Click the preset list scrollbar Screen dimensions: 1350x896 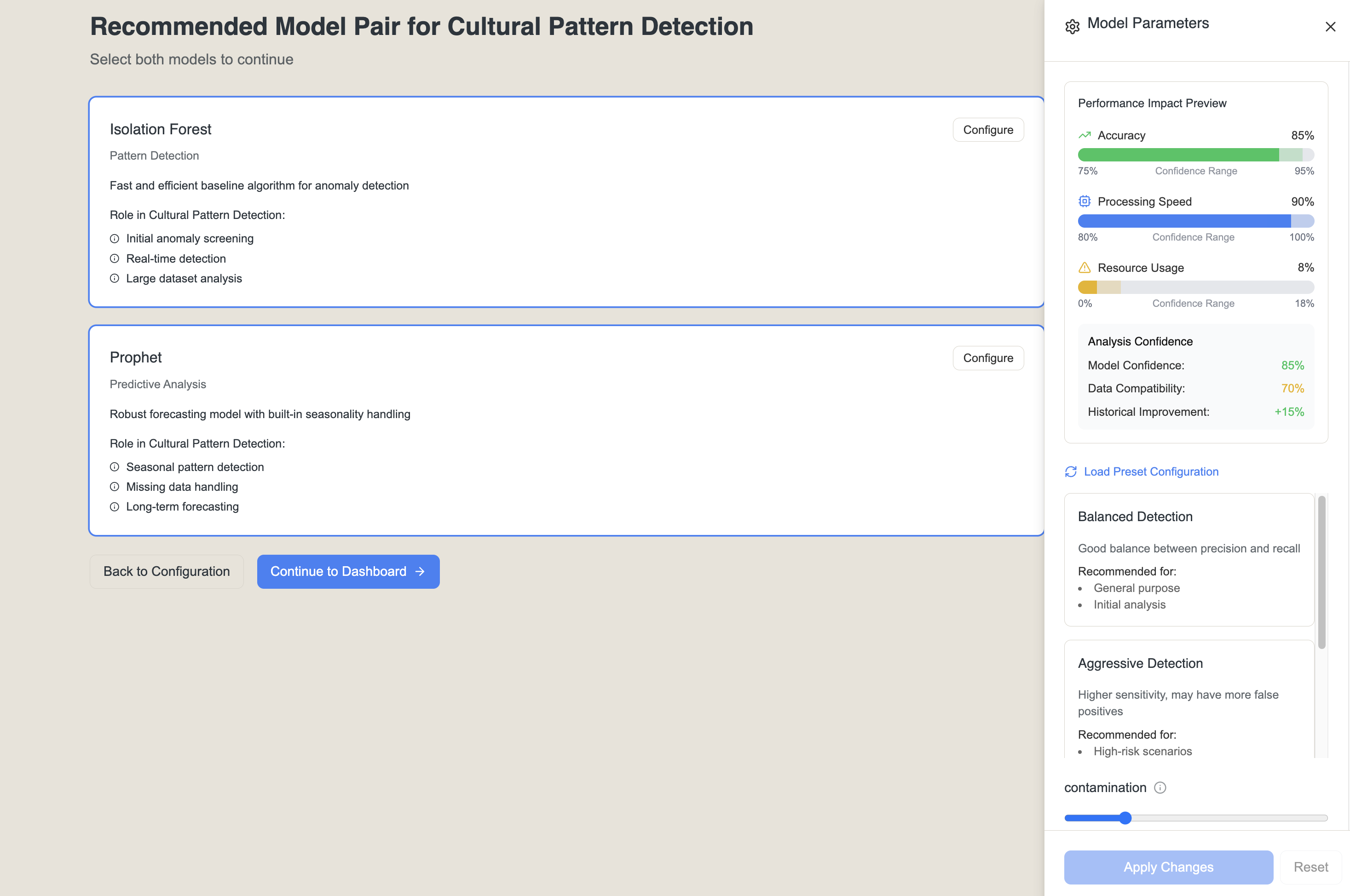coord(1321,572)
